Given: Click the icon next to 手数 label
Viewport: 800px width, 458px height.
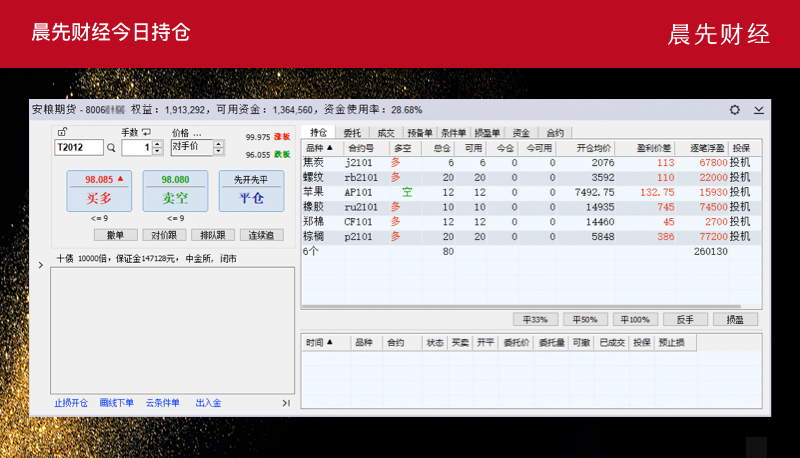Looking at the screenshot, I should 147,132.
